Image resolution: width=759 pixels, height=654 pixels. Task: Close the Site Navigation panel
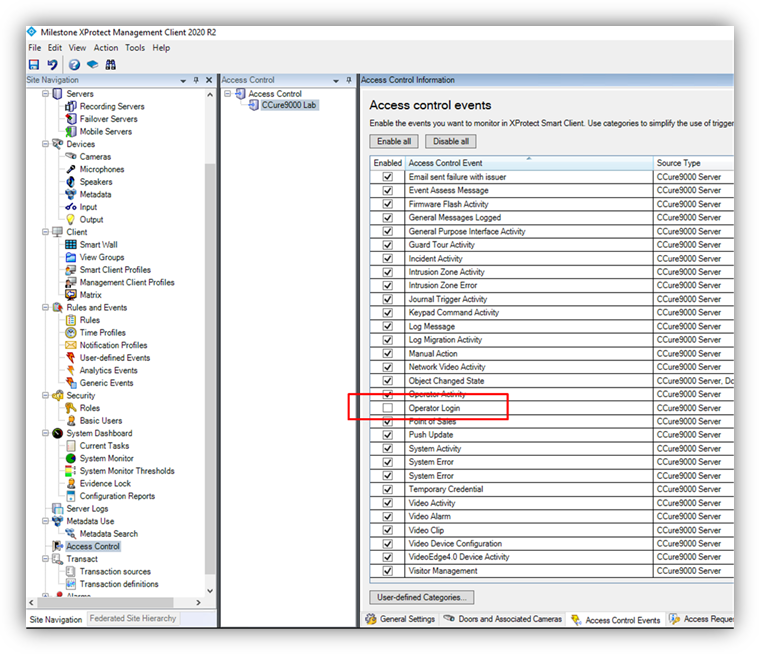pos(209,80)
